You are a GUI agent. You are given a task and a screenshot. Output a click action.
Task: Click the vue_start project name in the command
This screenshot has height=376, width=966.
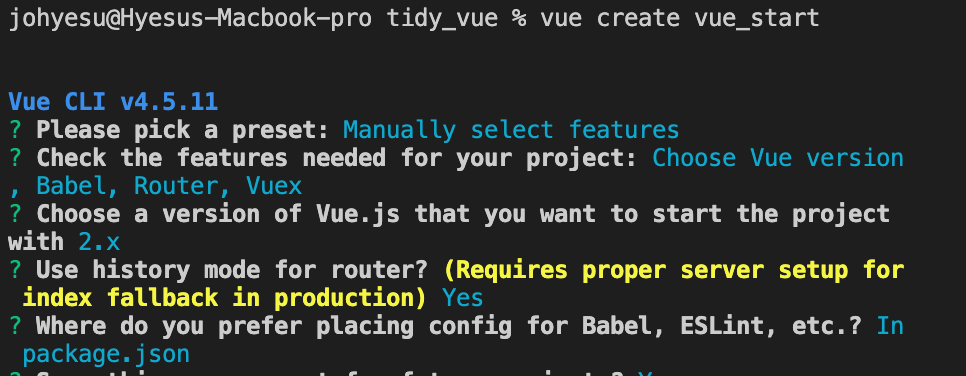(757, 18)
